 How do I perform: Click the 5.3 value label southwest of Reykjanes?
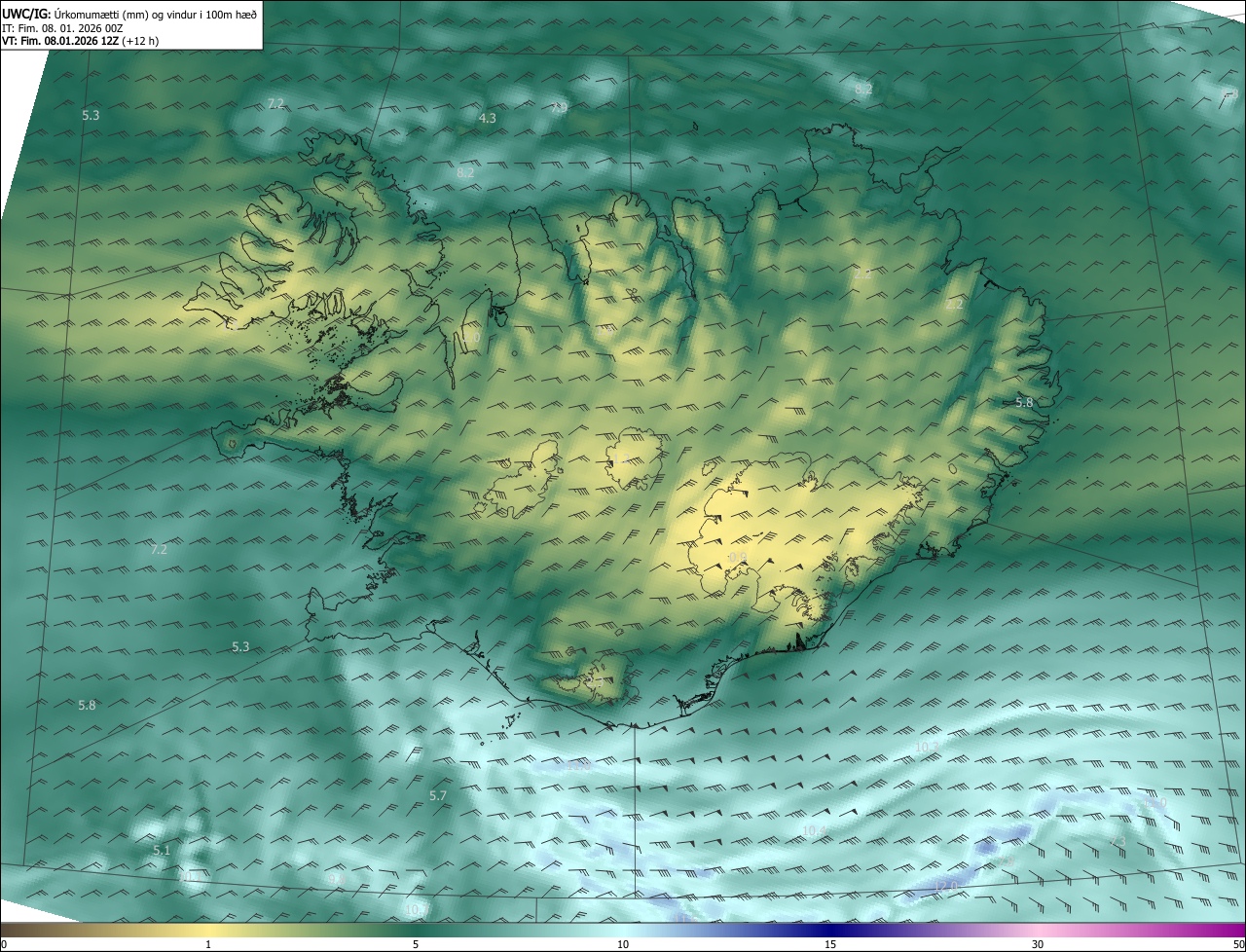[240, 646]
